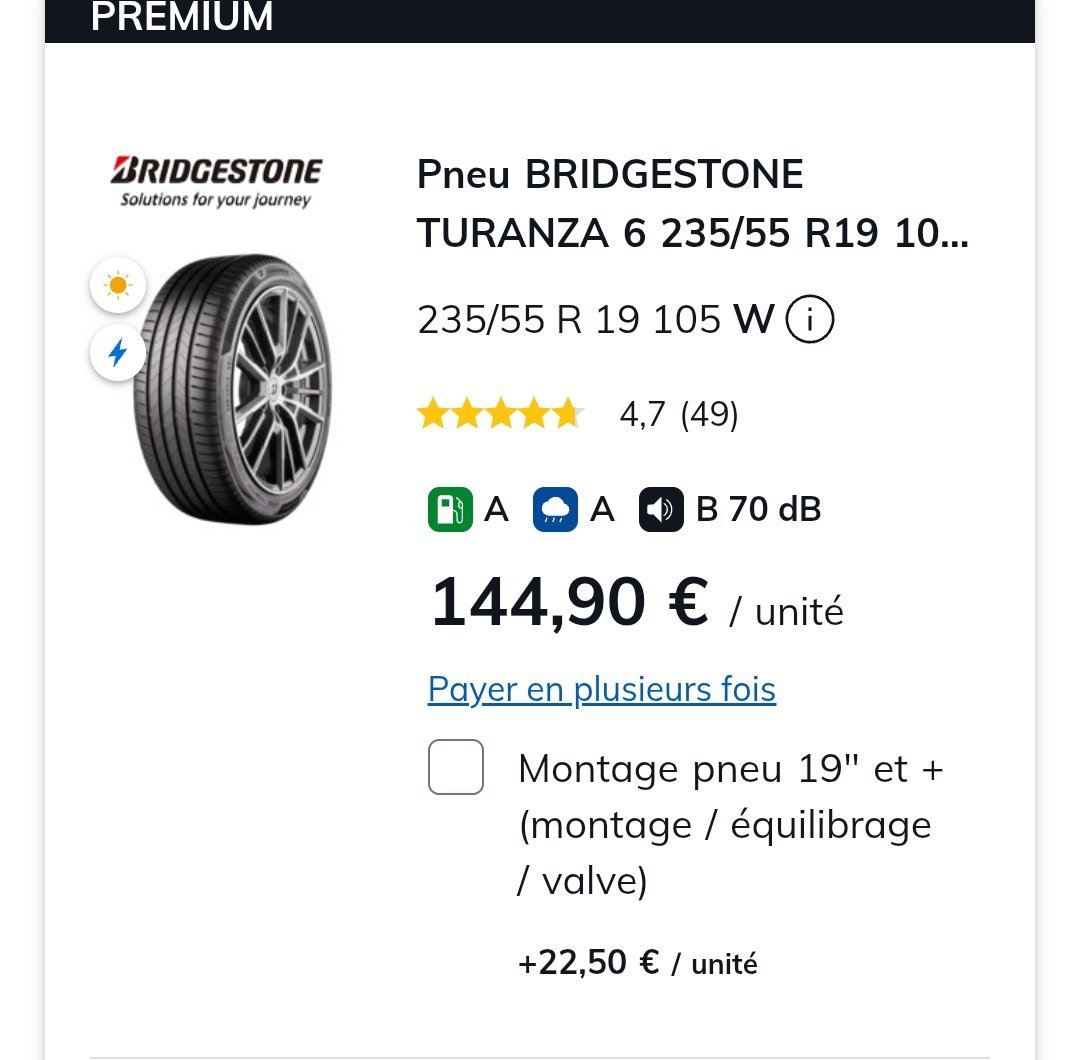Click the Solutions for your journey tagline
Screen dimensions: 1080x1060
216,200
